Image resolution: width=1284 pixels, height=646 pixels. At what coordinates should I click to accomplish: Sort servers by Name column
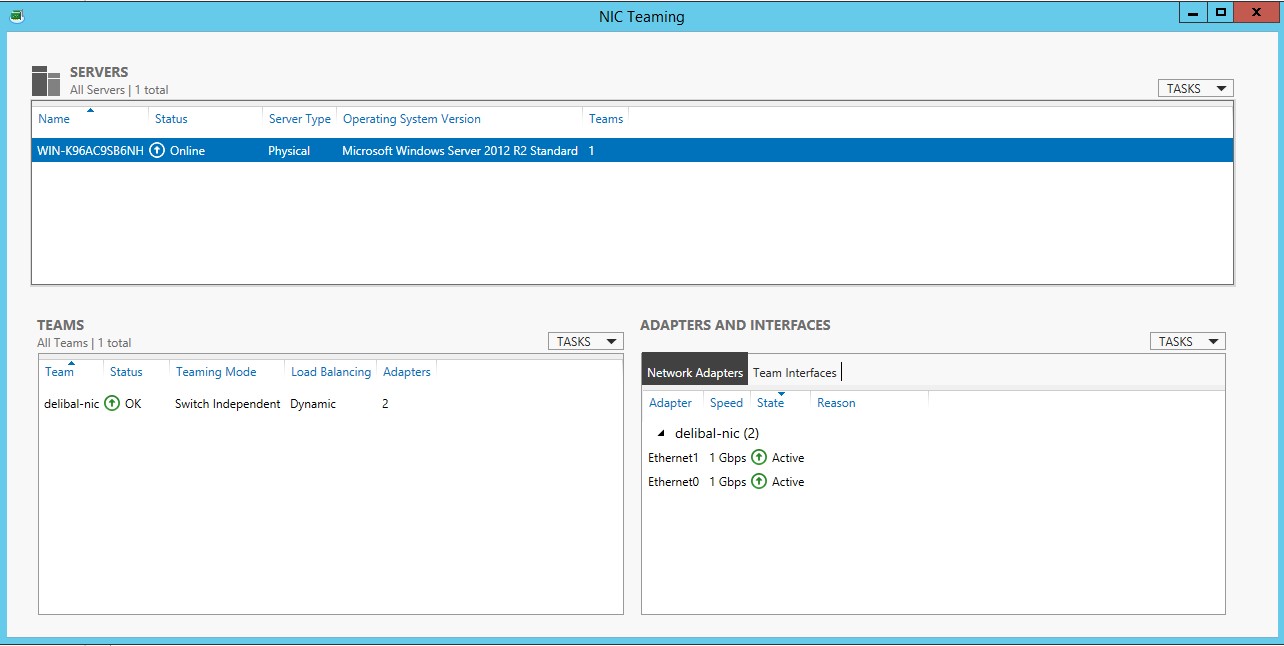54,119
